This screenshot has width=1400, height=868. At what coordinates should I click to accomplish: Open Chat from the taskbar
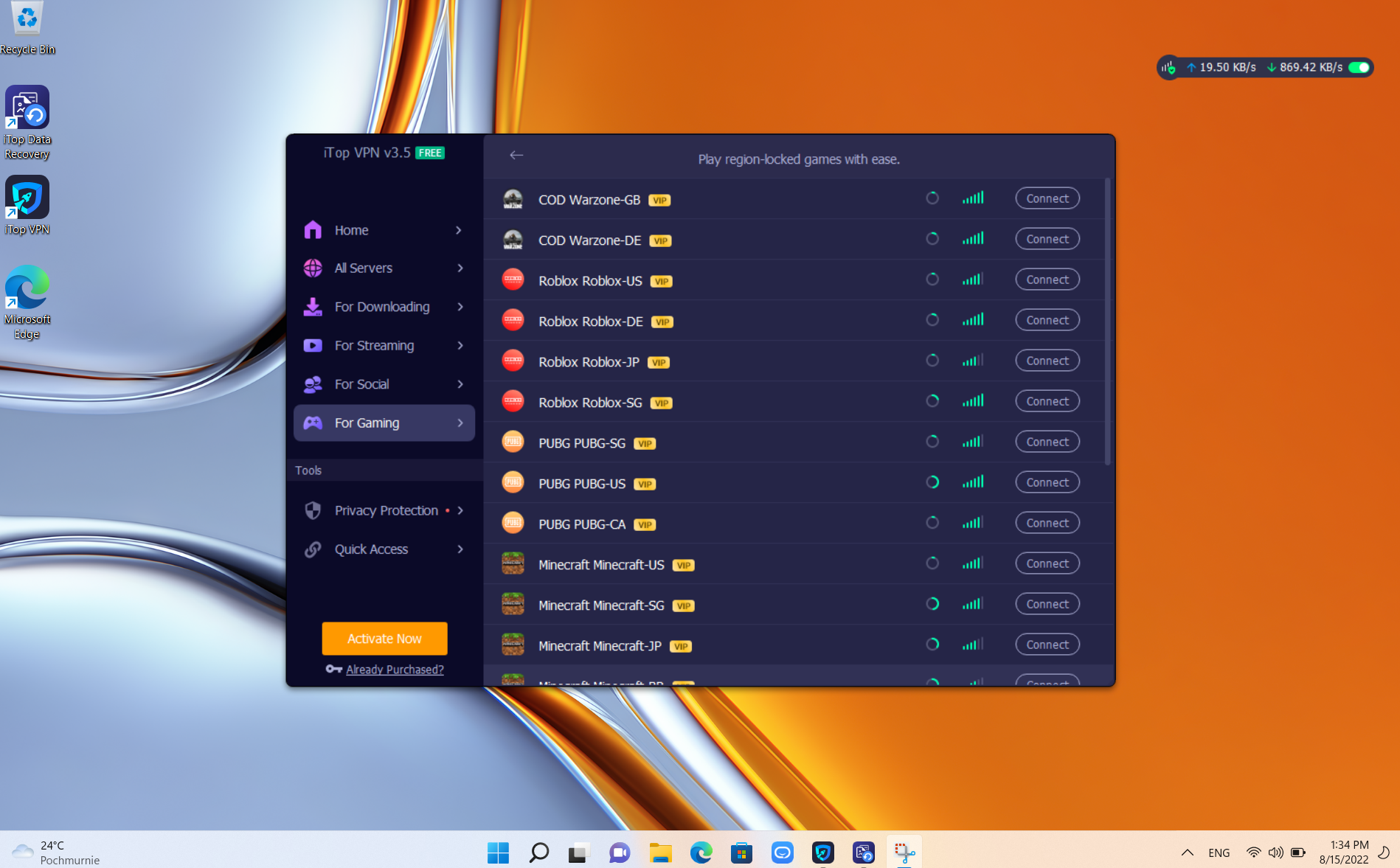click(620, 853)
